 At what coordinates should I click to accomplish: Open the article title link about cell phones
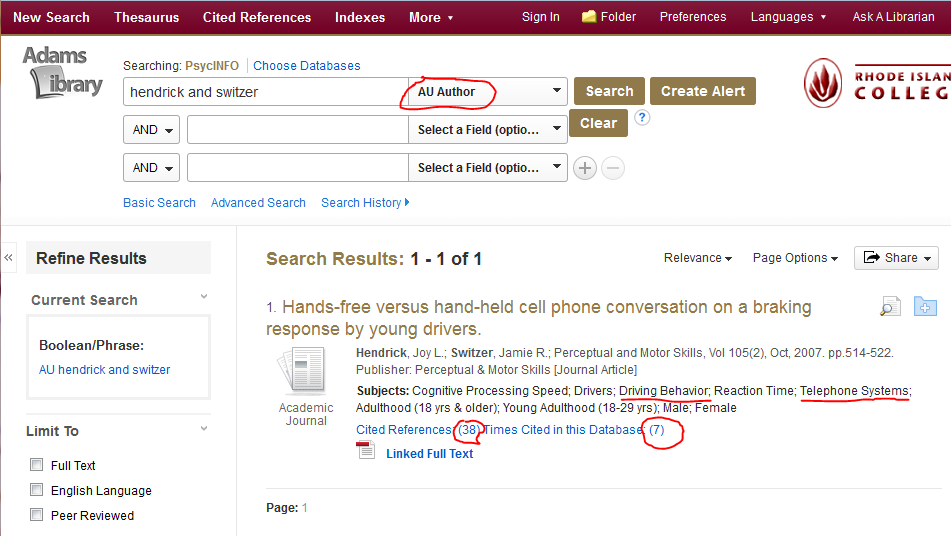pyautogui.click(x=539, y=318)
